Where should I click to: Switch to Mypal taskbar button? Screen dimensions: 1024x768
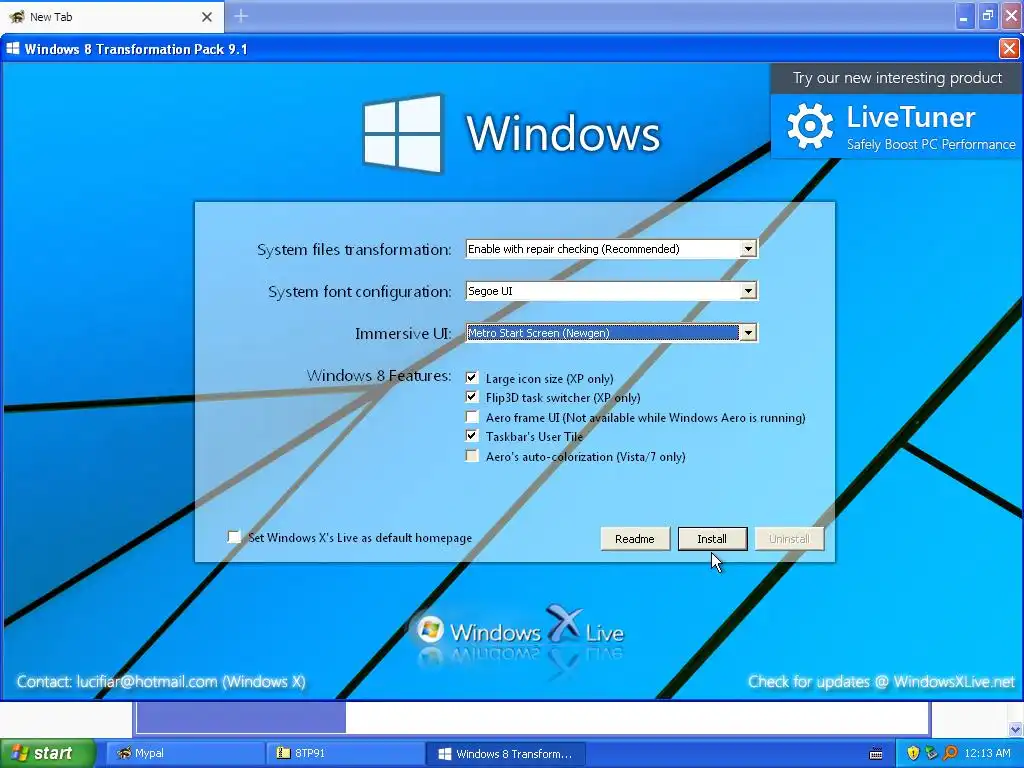184,754
